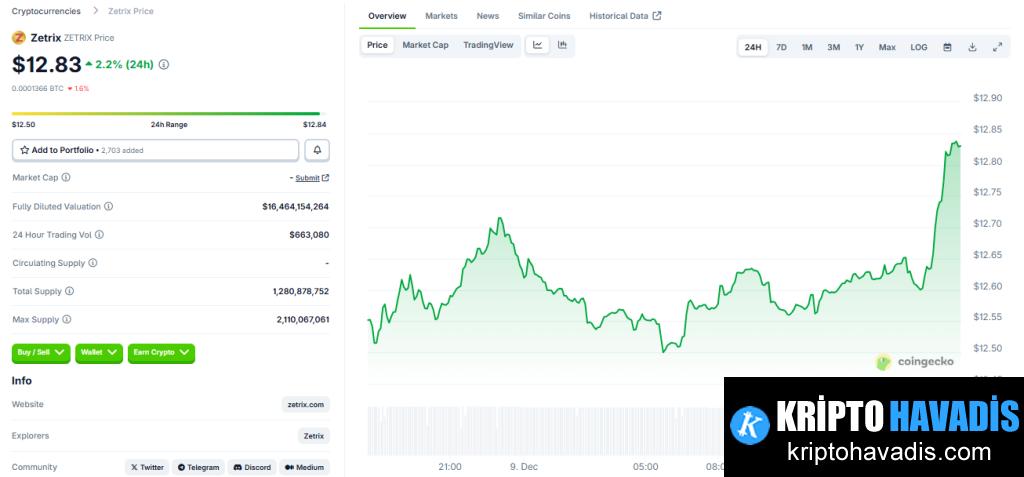Switch chart to line view icon
1024x477 pixels.
point(538,45)
